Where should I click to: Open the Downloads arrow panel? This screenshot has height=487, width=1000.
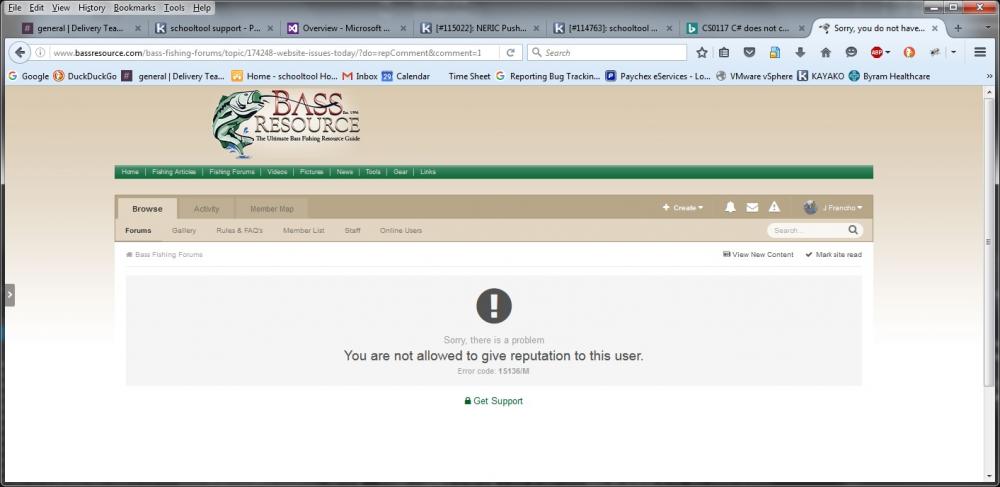(x=800, y=53)
